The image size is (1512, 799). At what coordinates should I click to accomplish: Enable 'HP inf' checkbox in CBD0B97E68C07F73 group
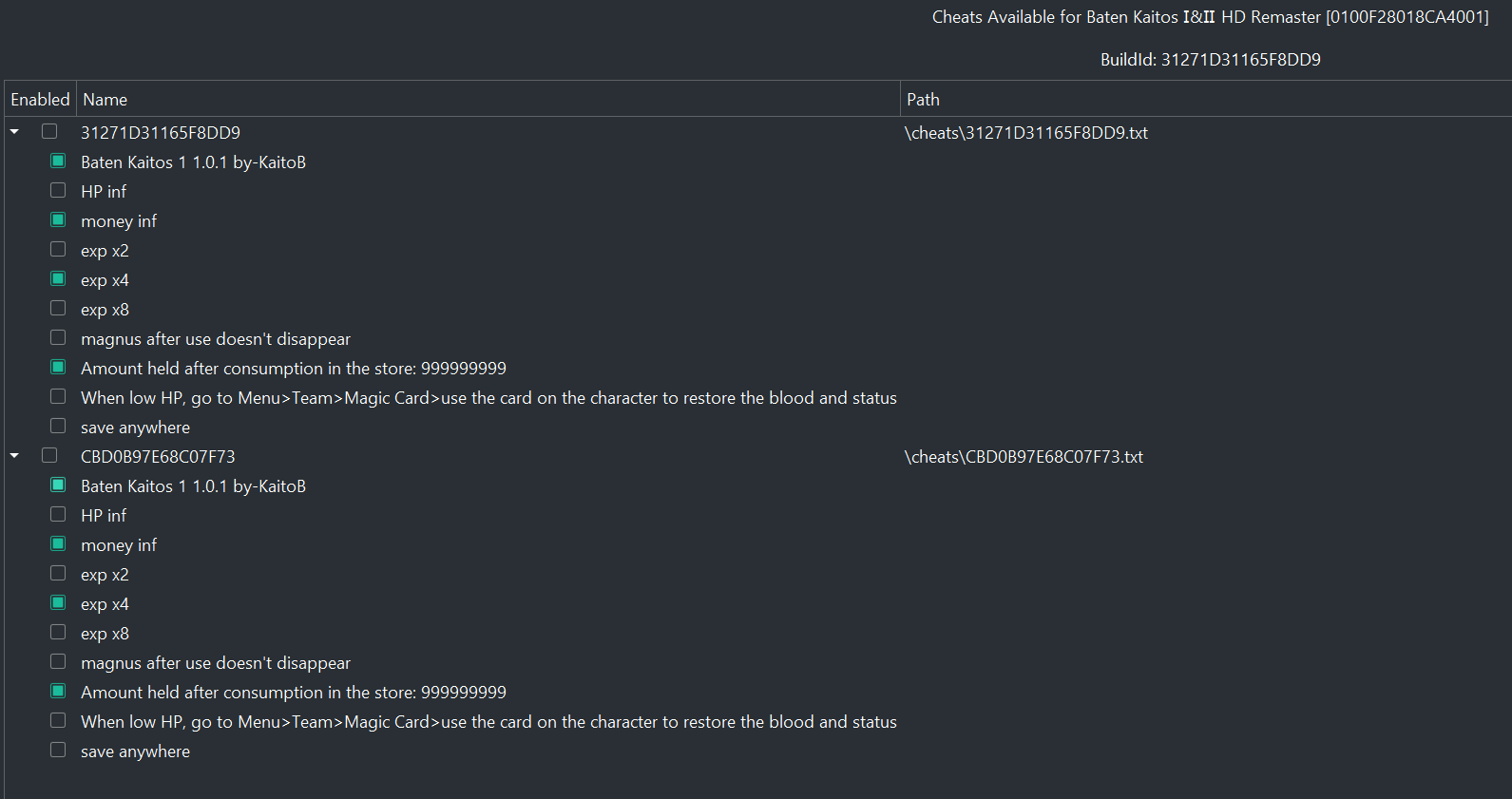pyautogui.click(x=58, y=515)
